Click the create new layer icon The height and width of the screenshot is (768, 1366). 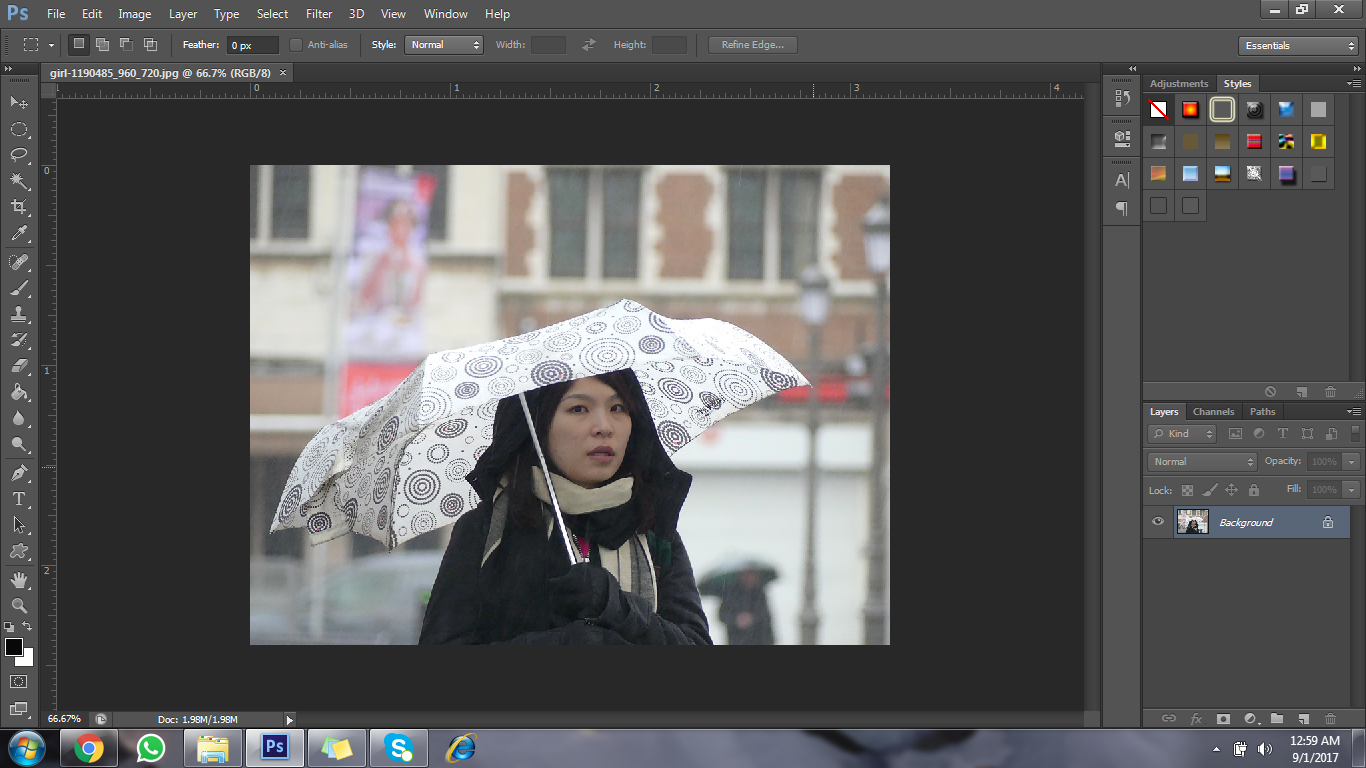click(1303, 718)
